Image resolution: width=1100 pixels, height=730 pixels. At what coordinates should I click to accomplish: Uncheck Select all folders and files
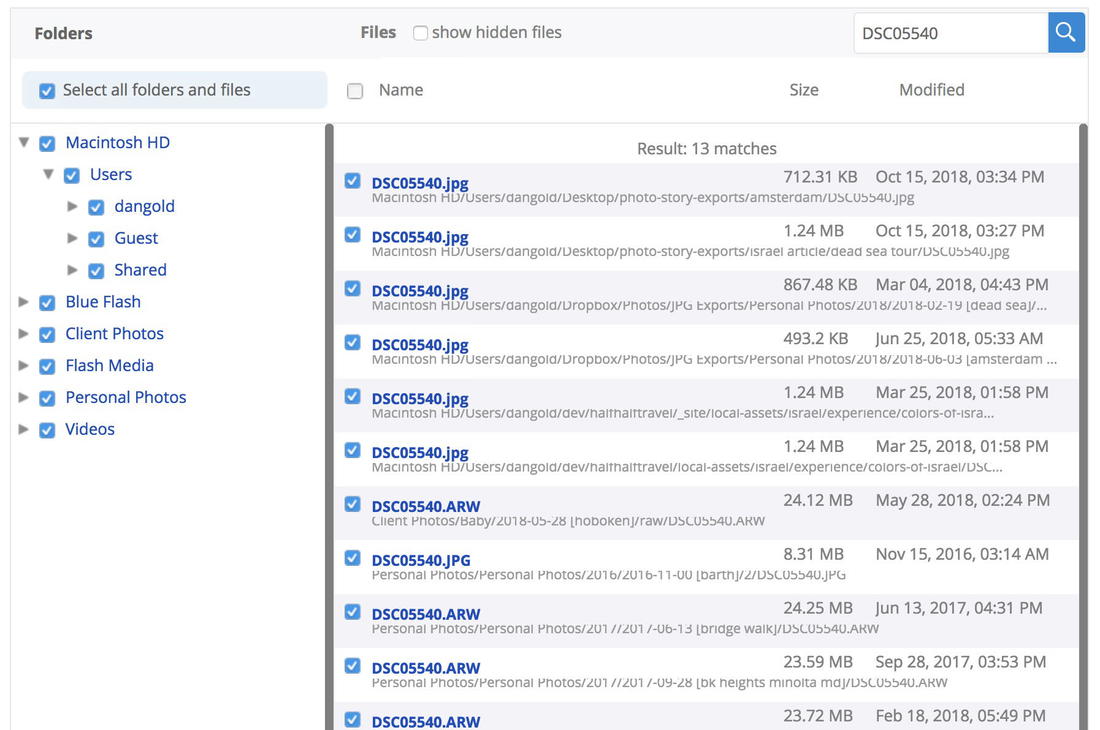coord(47,91)
